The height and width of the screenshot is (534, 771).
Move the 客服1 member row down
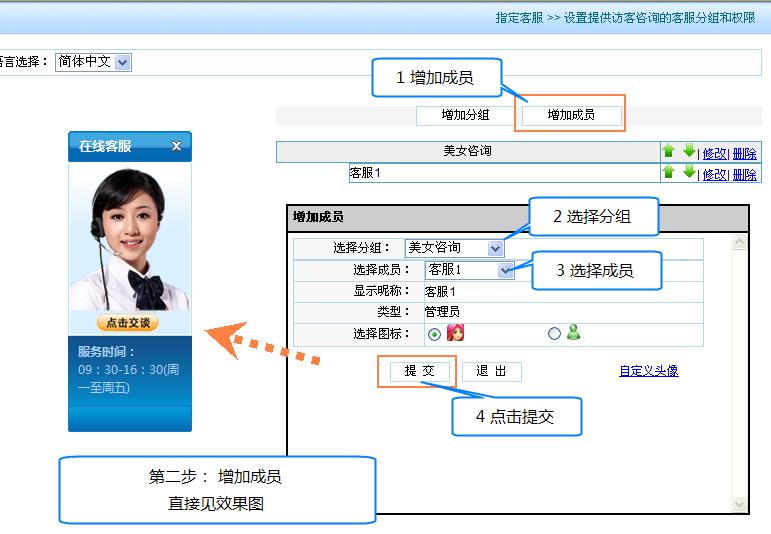coord(688,172)
